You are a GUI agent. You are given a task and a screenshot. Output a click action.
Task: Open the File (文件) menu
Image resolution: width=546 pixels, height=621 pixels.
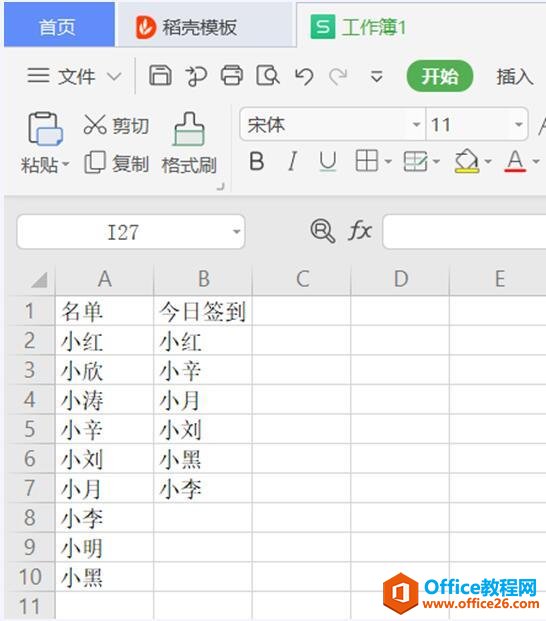[61, 76]
